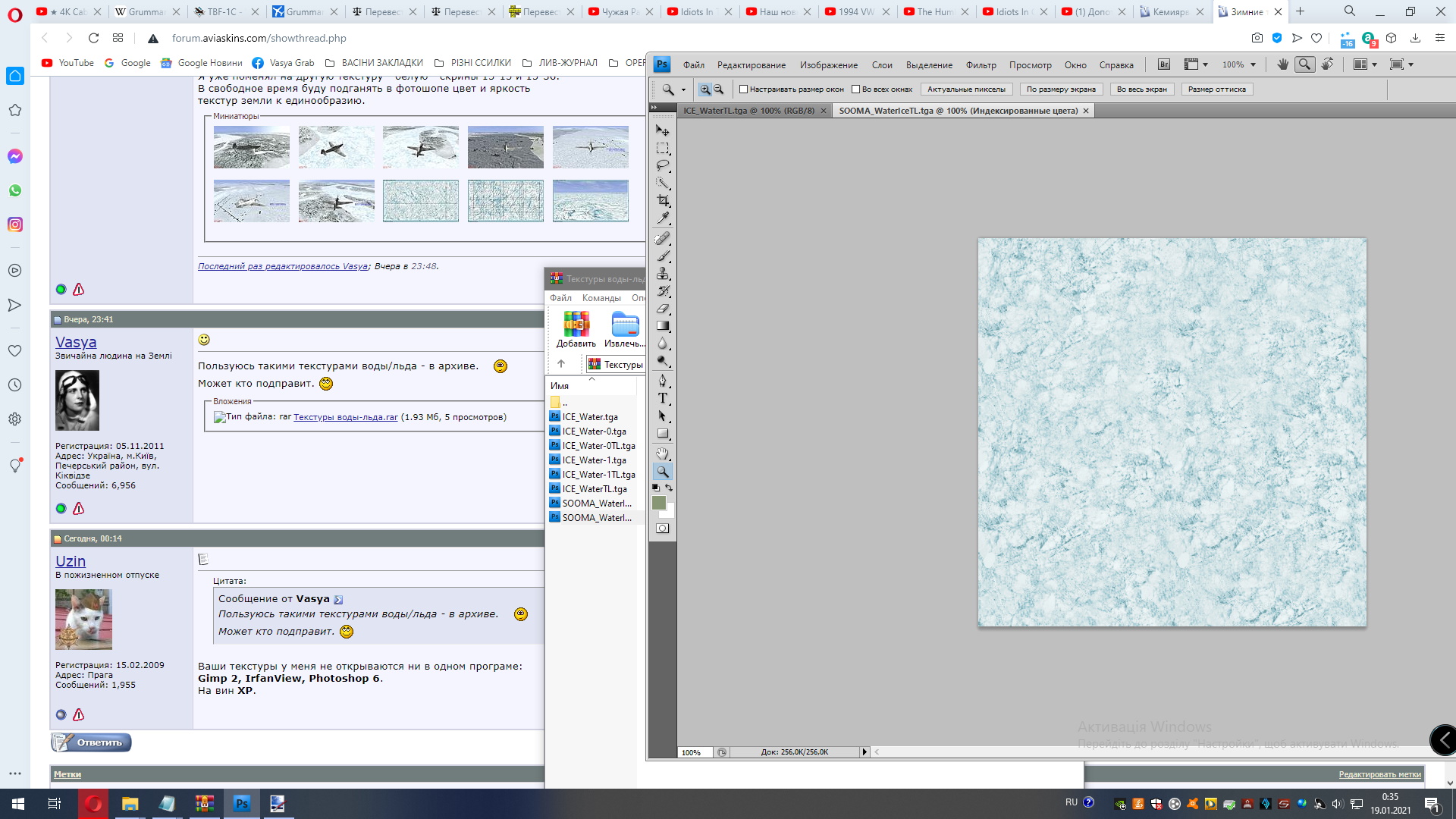1456x819 pixels.
Task: Click the foreground color swatch
Action: 658,503
